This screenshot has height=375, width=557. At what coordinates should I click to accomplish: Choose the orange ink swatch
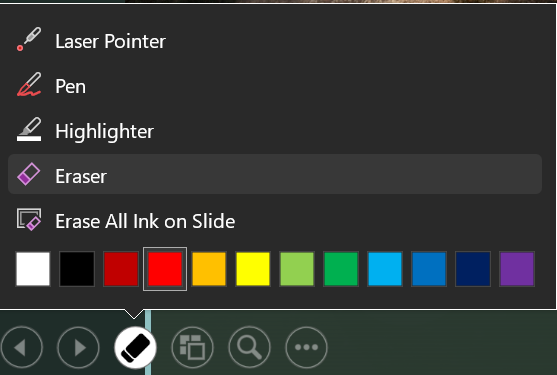pyautogui.click(x=209, y=269)
